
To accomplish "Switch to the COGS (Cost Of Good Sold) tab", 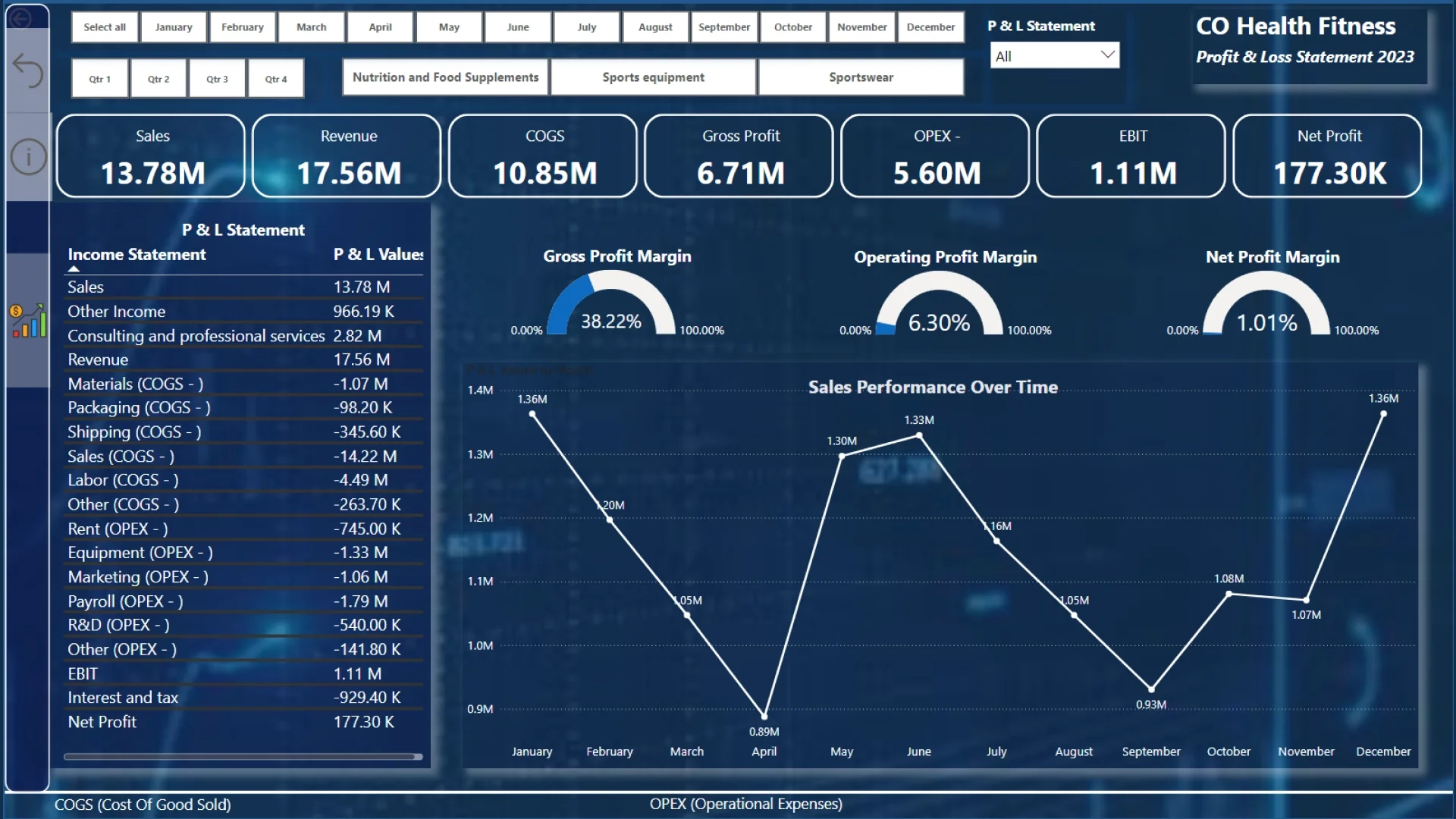I will tap(143, 805).
